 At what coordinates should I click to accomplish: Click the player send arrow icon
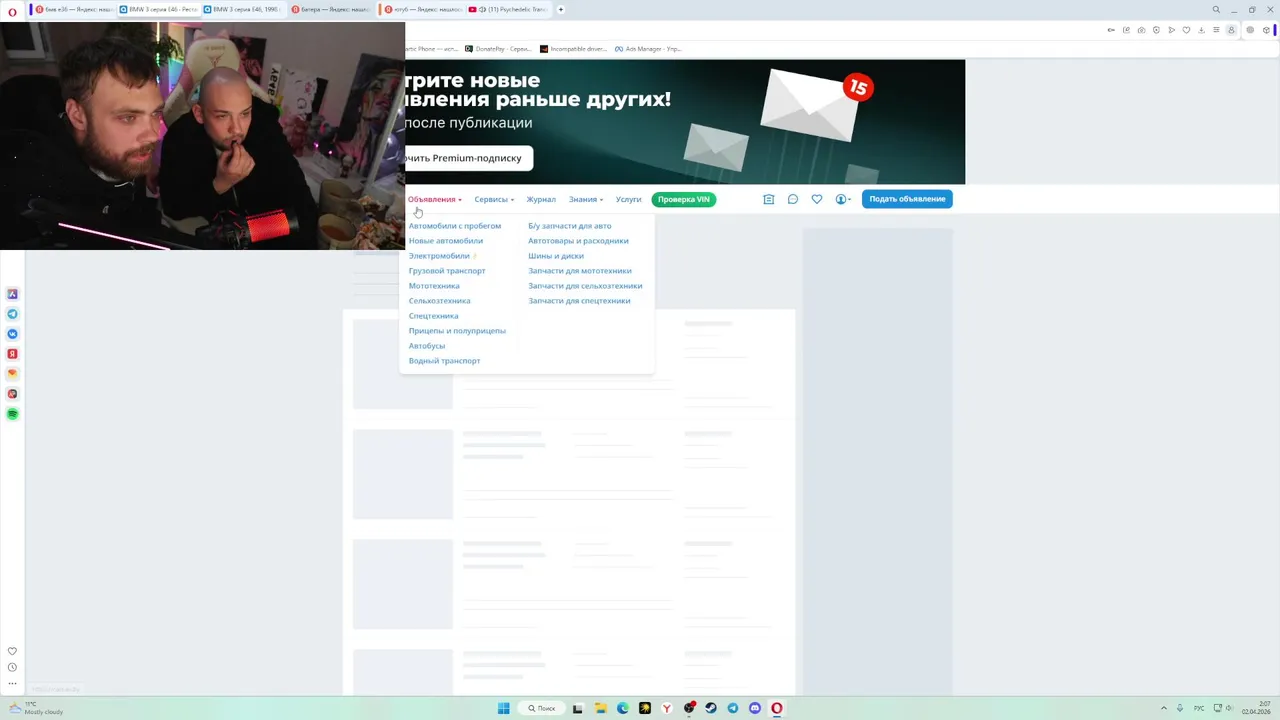click(1171, 30)
